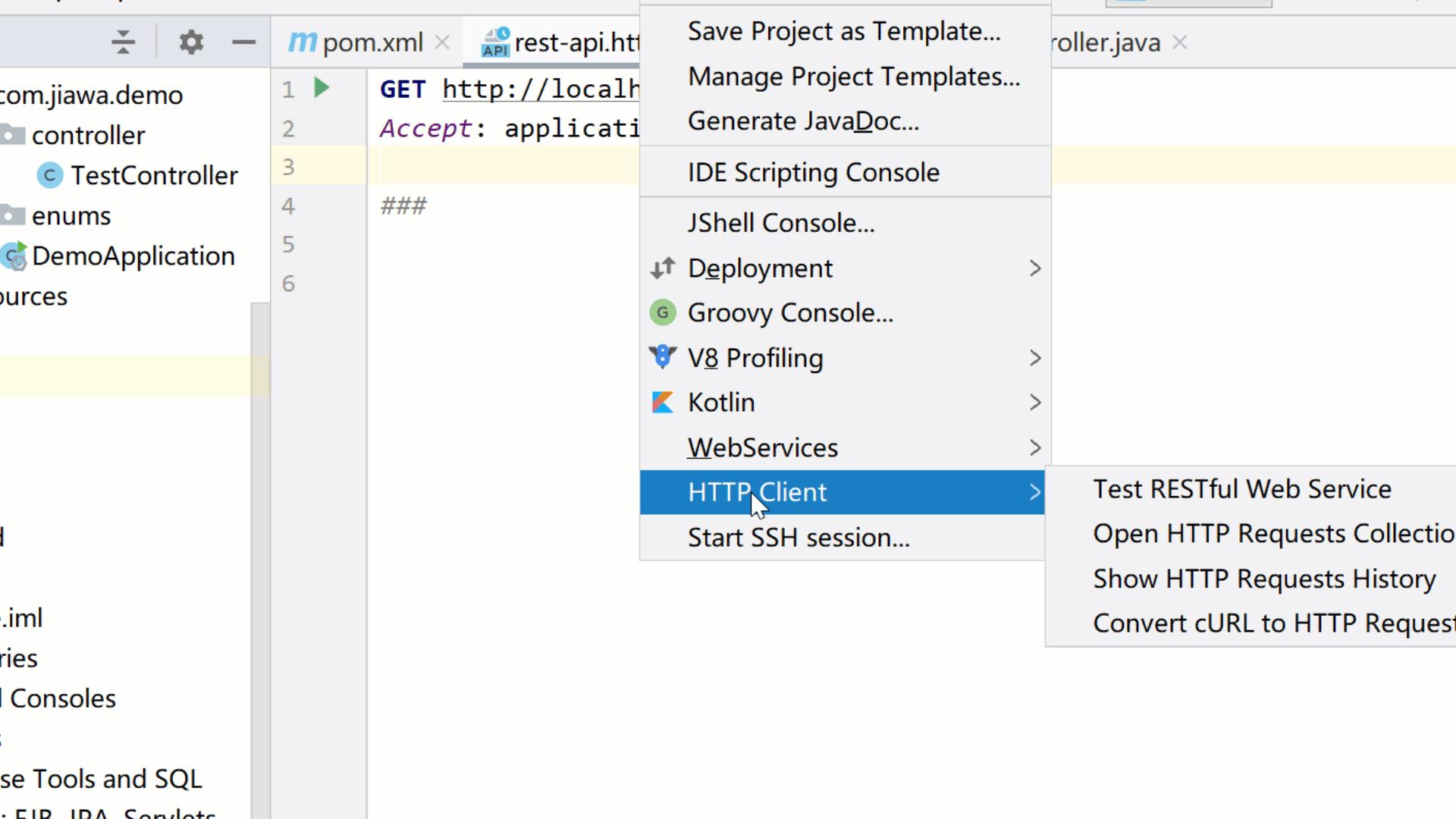Click the V8 Profiling icon
Viewport: 1456px width, 819px height.
(662, 357)
